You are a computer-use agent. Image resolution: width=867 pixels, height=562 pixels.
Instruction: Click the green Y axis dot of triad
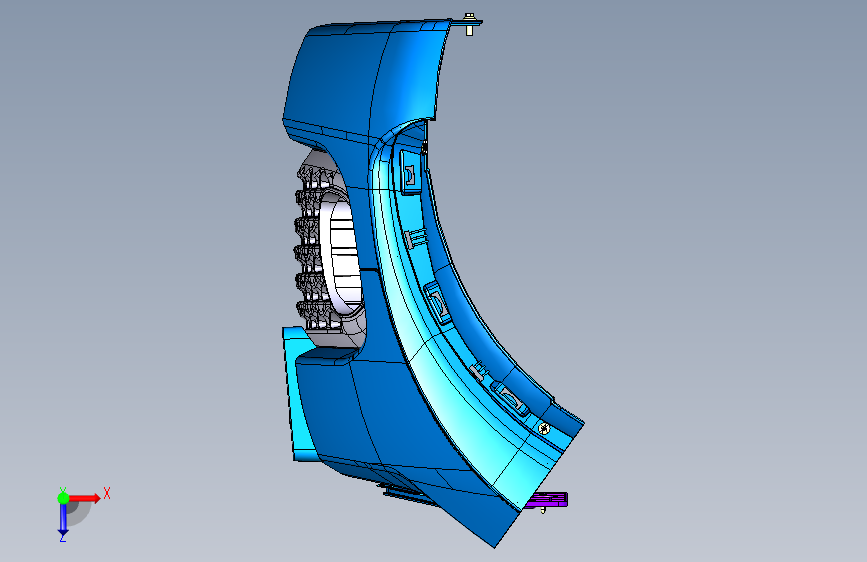click(x=63, y=498)
